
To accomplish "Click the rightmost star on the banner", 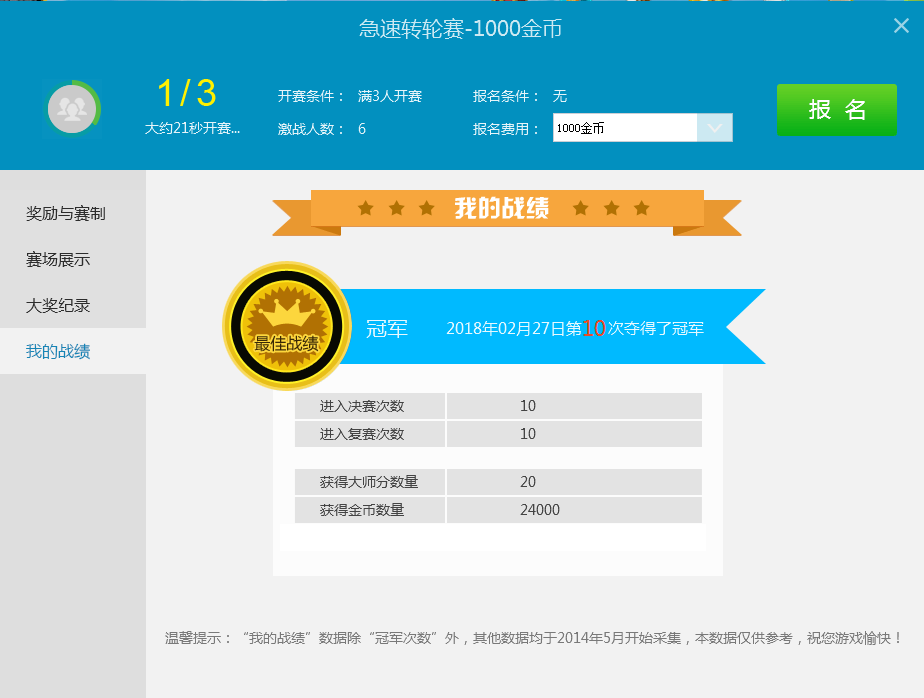I will pyautogui.click(x=642, y=208).
